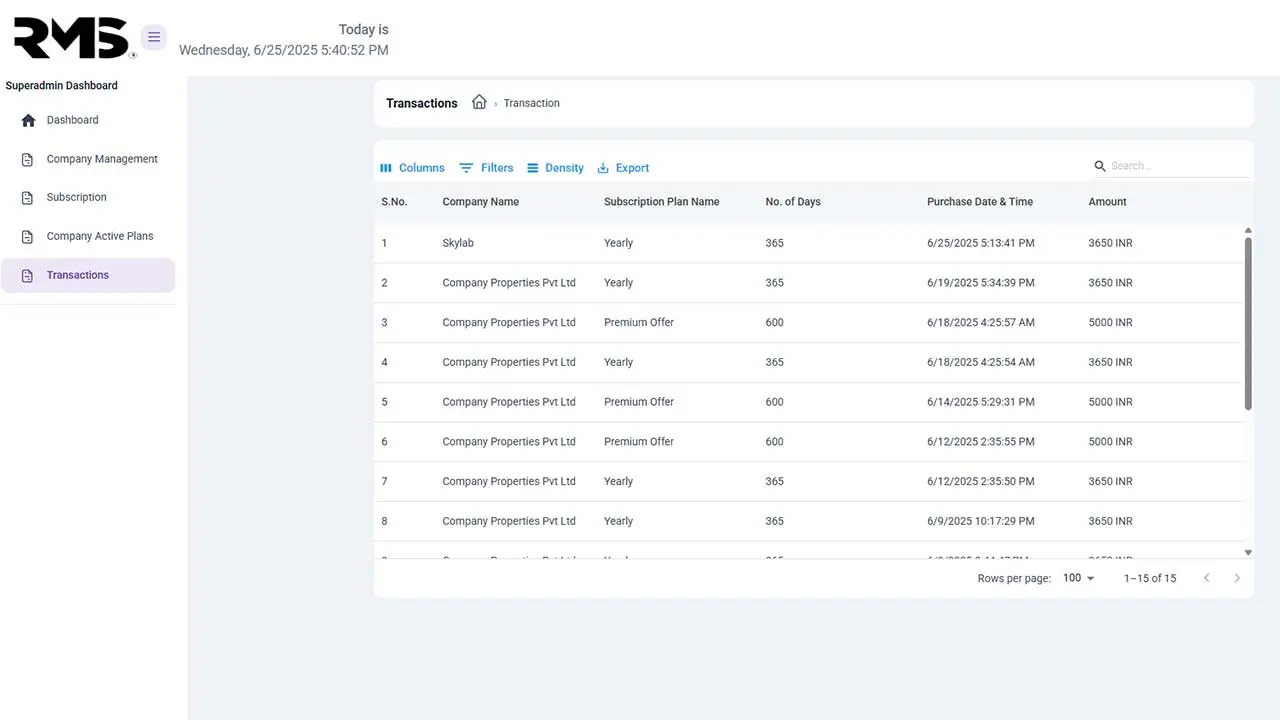Click the date 6/9/2025 10:17:29 PM
Image resolution: width=1280 pixels, height=720 pixels.
tap(981, 521)
